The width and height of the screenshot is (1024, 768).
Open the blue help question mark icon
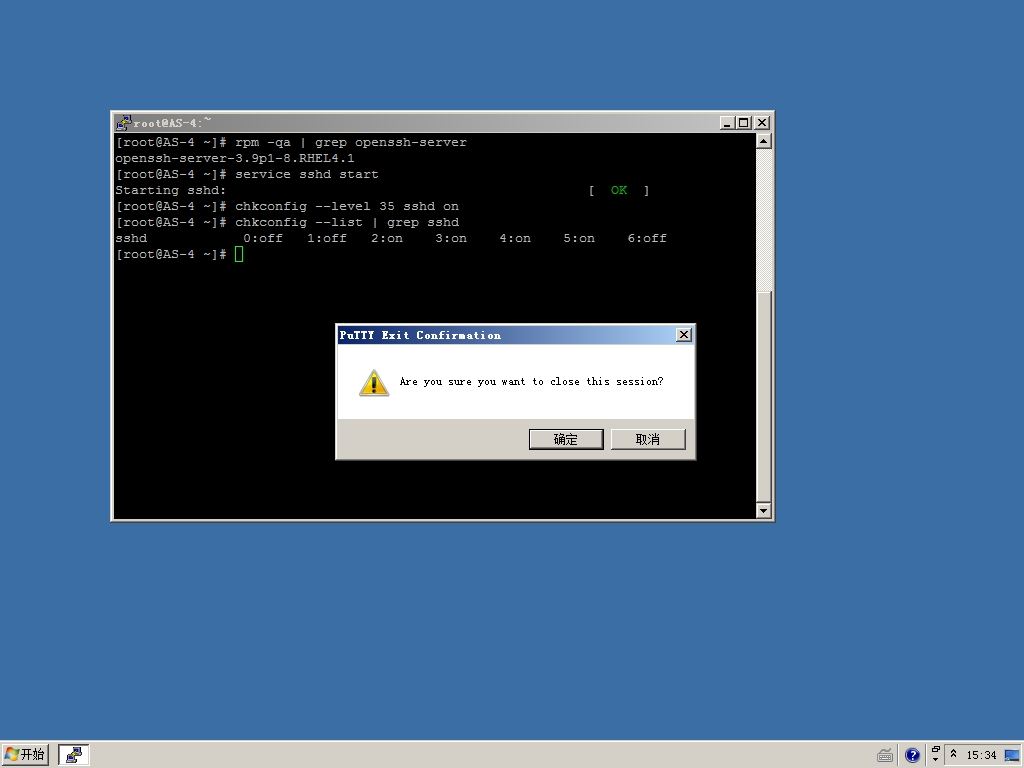coord(912,755)
